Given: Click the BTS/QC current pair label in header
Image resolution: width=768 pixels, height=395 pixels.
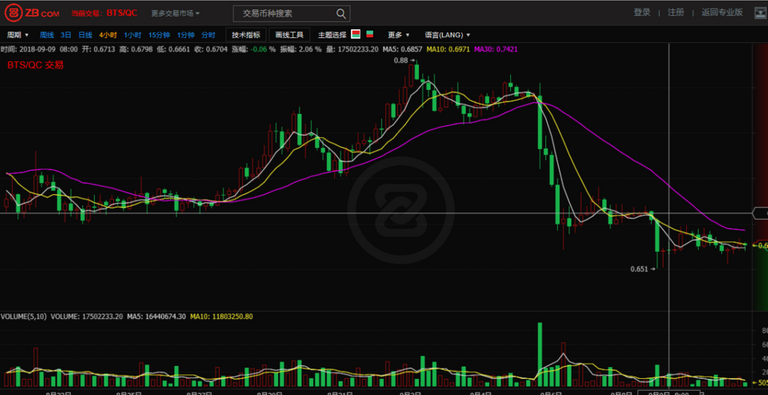Looking at the screenshot, I should 121,13.
